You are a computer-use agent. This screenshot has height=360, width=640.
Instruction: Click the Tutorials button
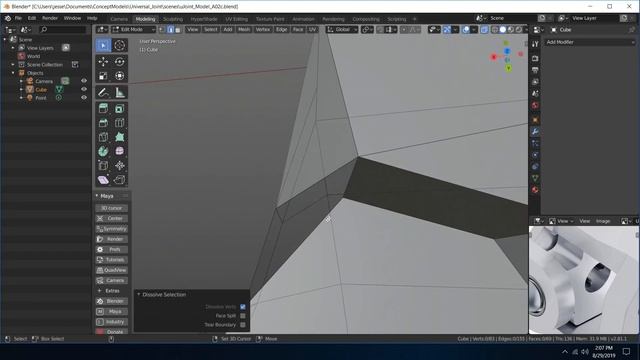[111, 260]
